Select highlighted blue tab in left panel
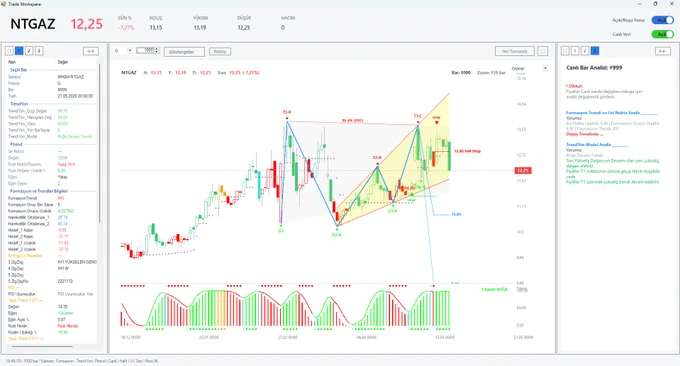 click(x=19, y=51)
